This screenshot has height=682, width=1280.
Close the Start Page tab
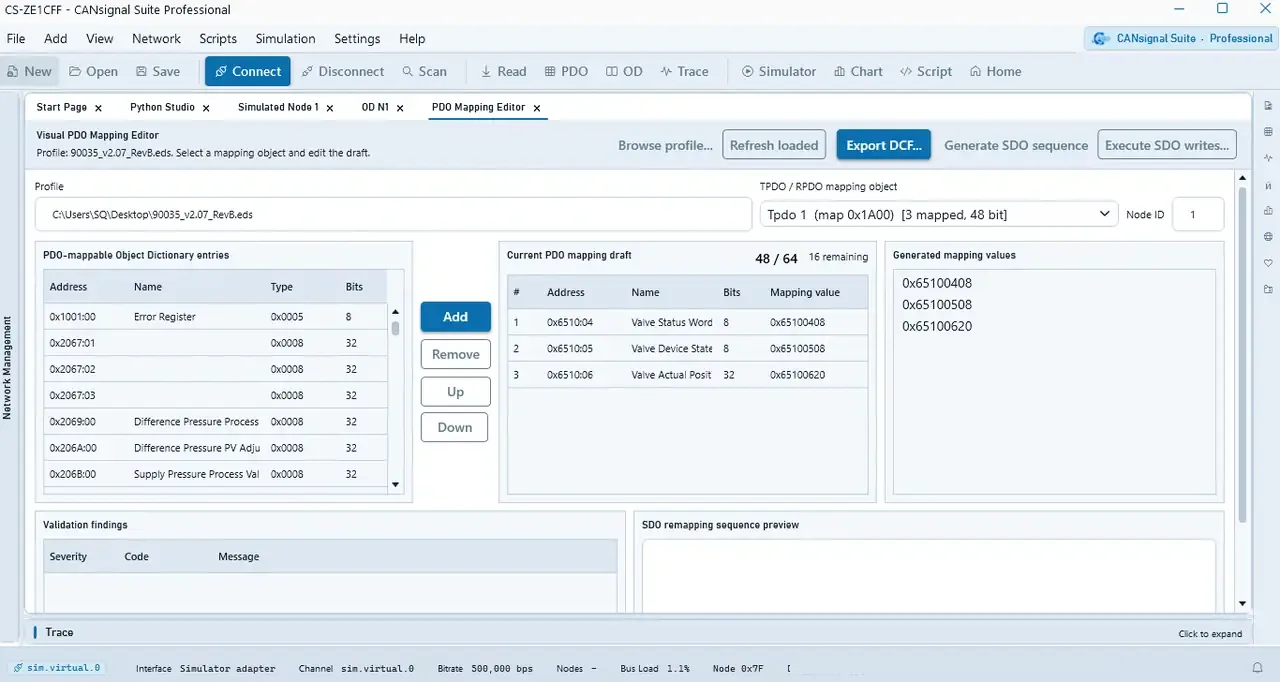click(98, 108)
